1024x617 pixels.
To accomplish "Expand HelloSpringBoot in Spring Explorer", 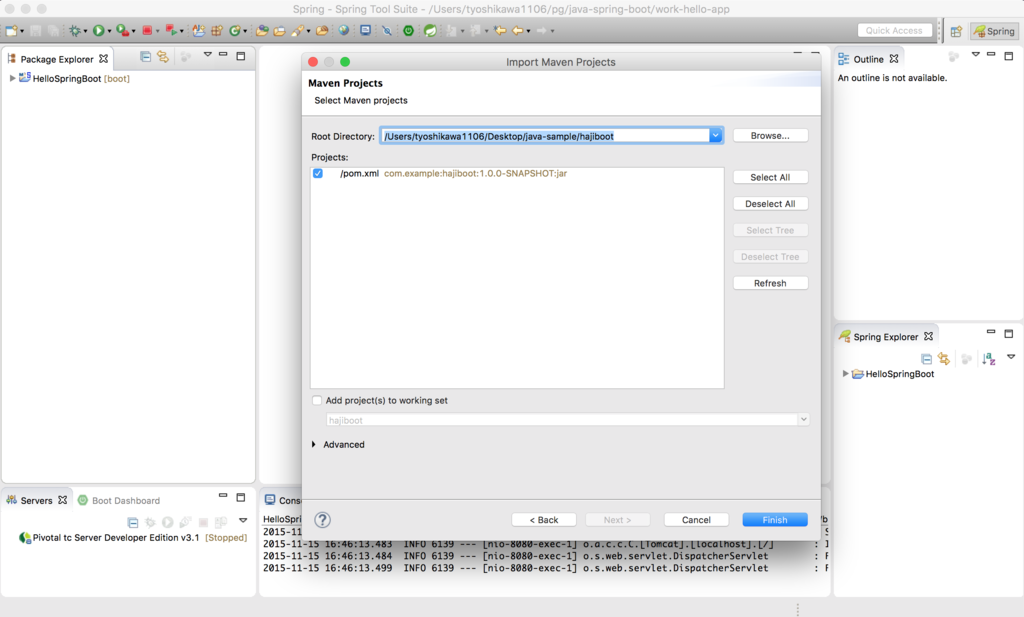I will click(845, 374).
